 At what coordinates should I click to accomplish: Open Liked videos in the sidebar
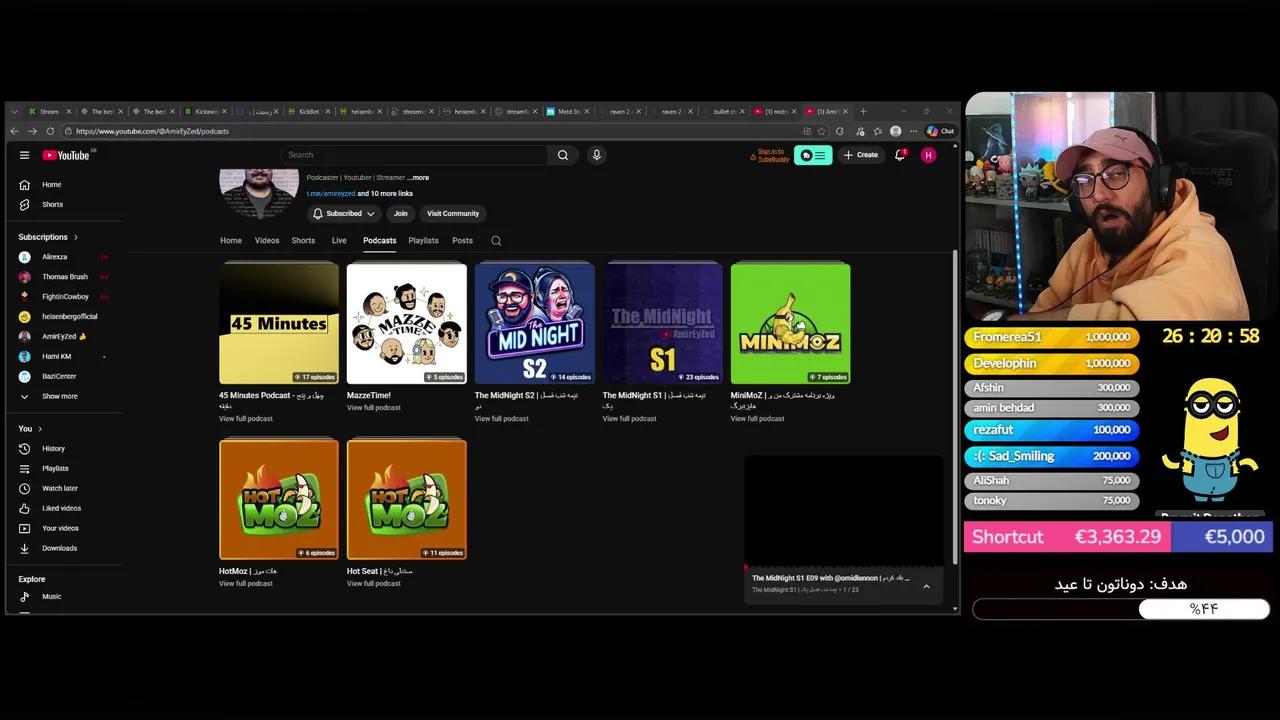[x=60, y=508]
